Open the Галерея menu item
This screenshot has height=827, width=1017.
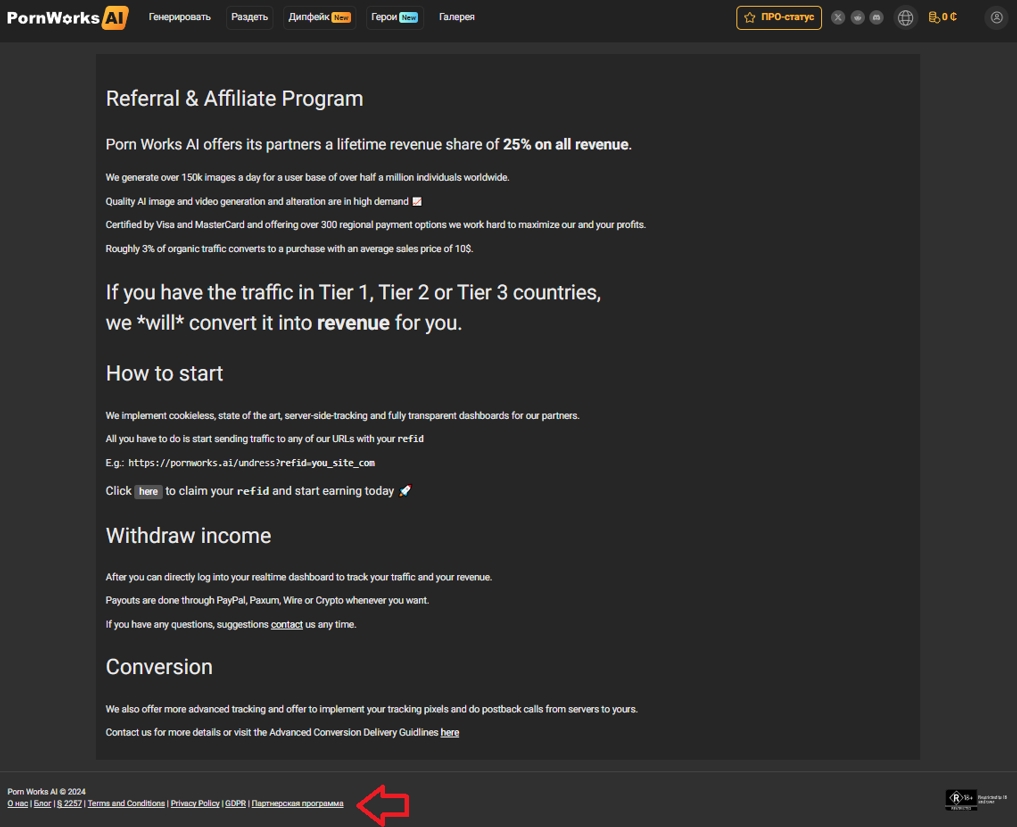pyautogui.click(x=457, y=17)
